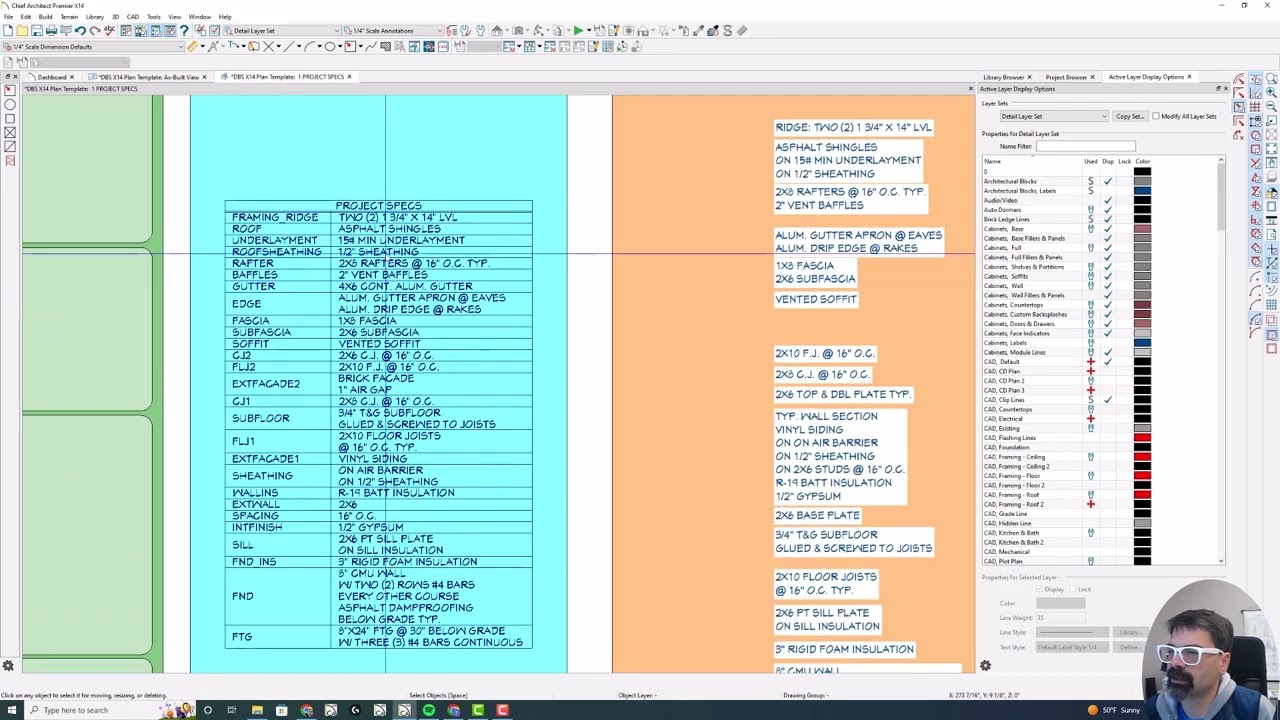Viewport: 1280px width, 720px height.
Task: Switch to the Library Browser tab
Action: pos(1003,77)
